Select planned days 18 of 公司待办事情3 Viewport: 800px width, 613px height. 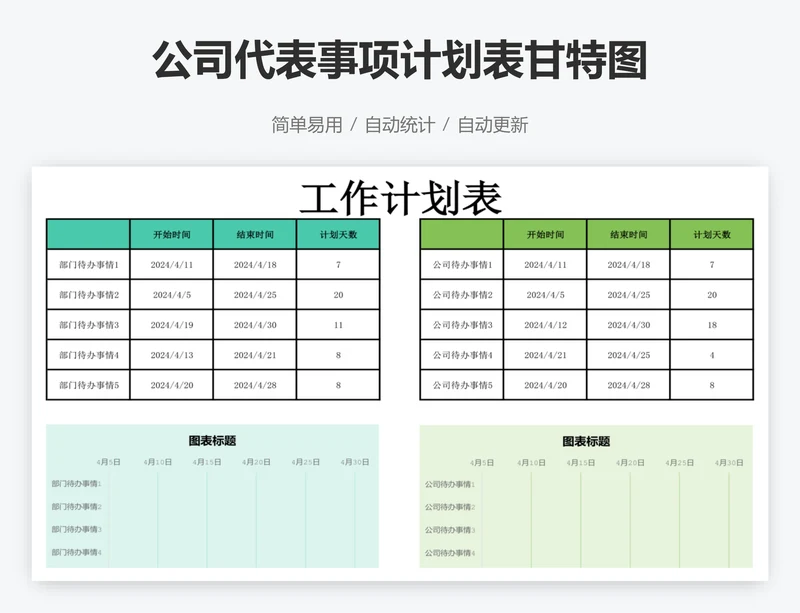(x=712, y=325)
